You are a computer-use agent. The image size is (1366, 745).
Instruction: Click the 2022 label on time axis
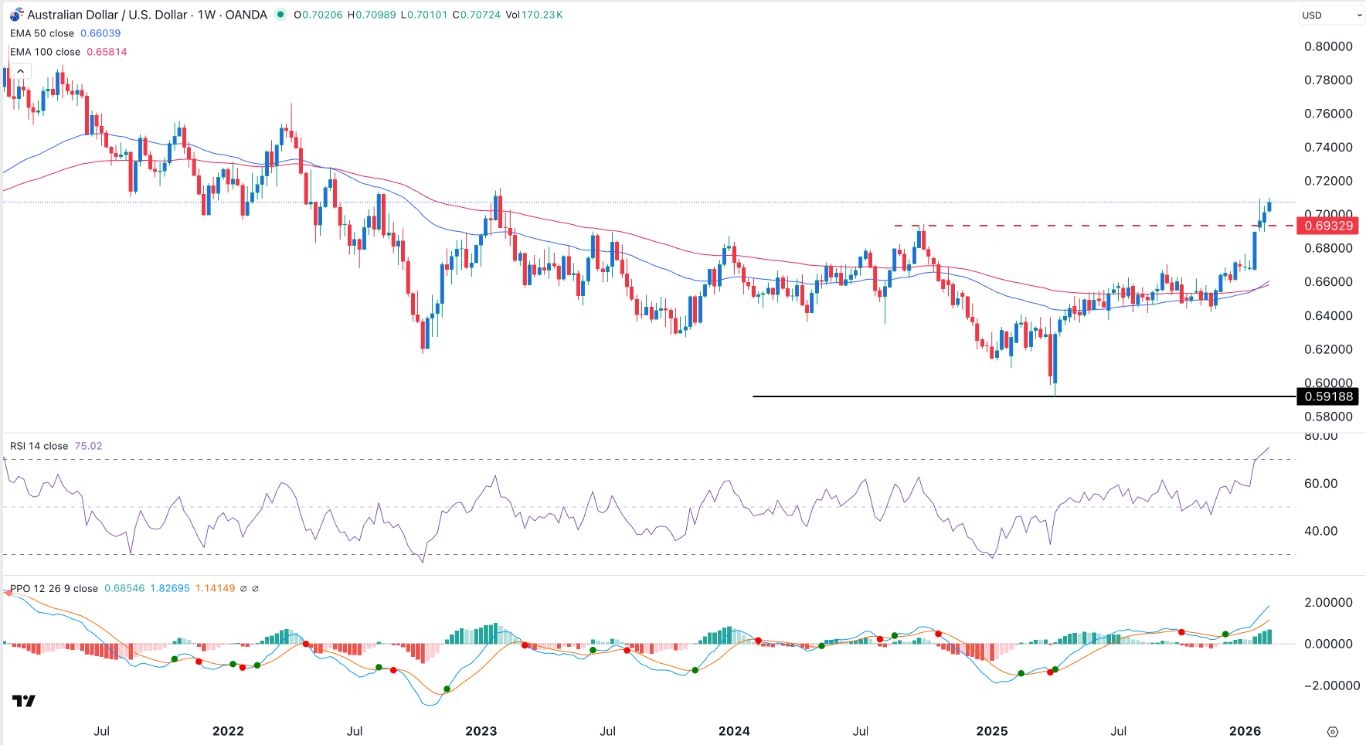[228, 732]
